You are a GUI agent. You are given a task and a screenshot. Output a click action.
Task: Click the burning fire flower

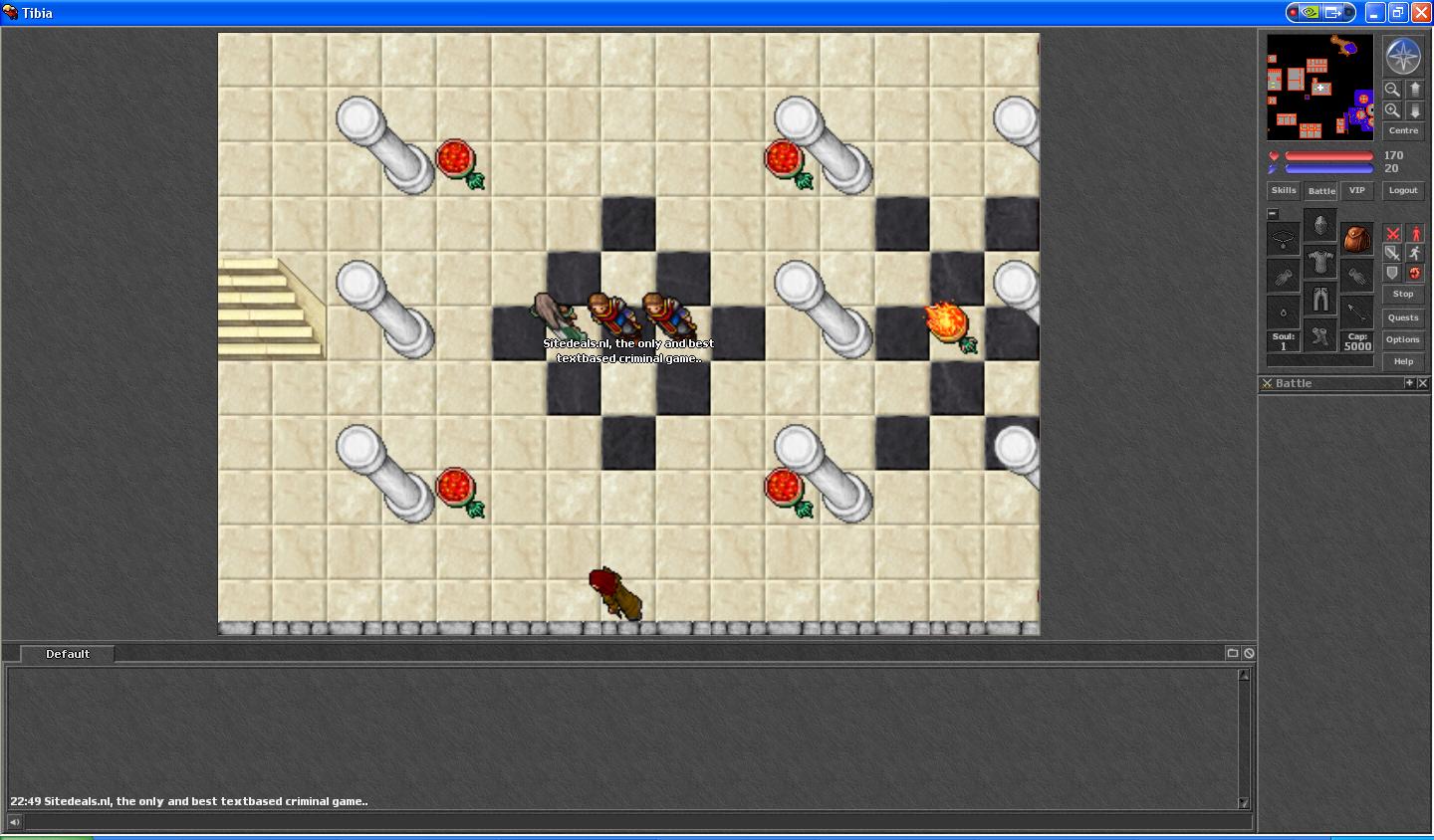click(x=950, y=326)
